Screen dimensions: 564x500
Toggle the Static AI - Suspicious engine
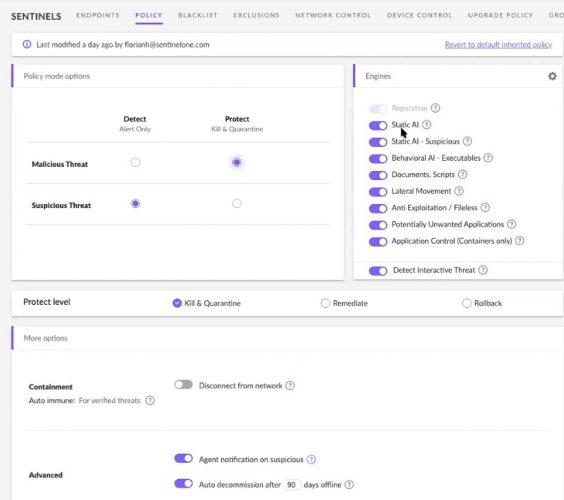378,142
